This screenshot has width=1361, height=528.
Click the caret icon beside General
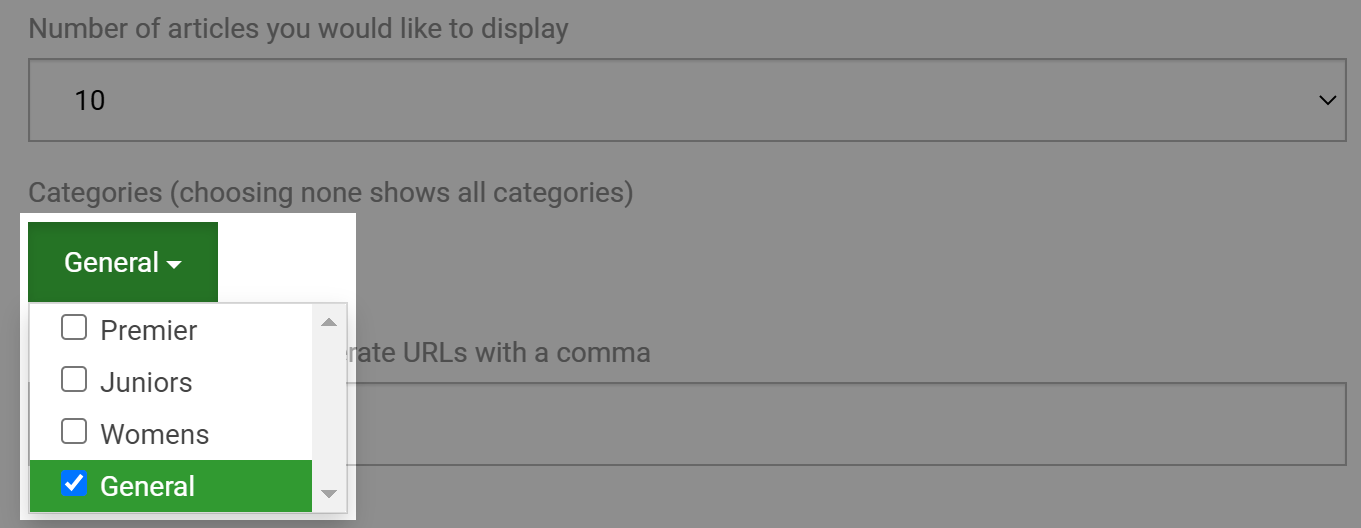174,265
